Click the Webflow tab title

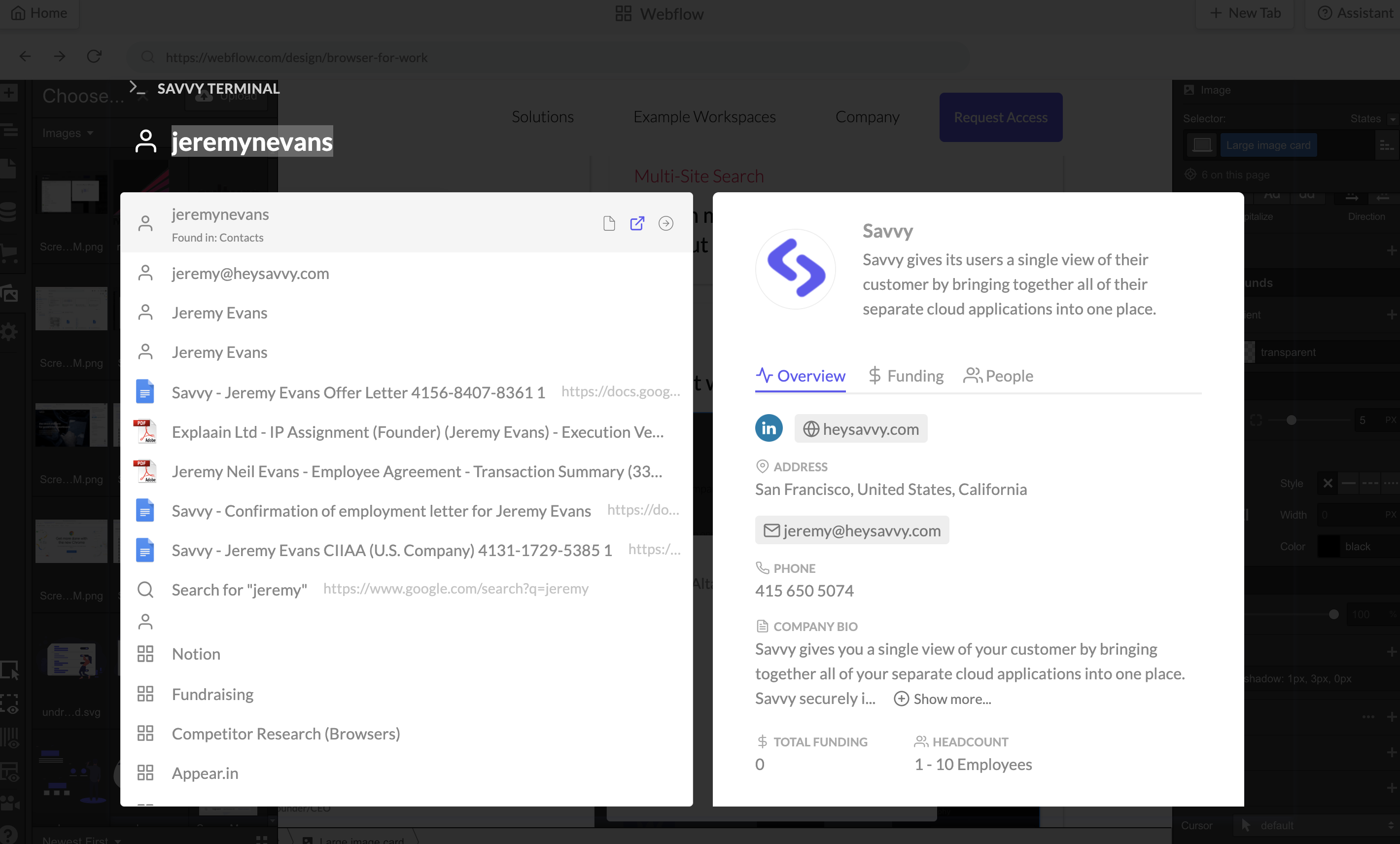click(x=659, y=13)
